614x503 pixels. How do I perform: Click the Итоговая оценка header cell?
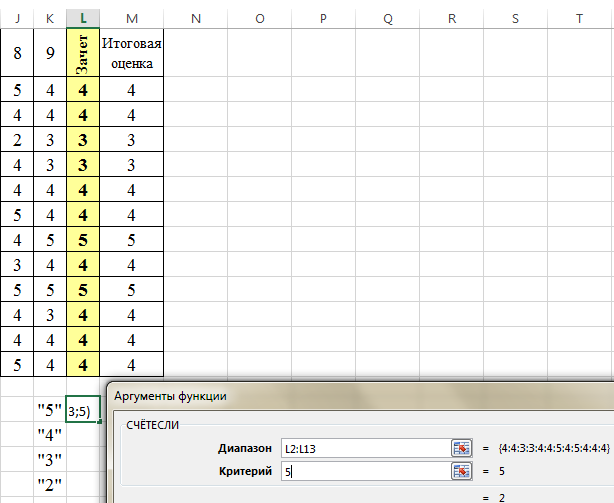pos(132,53)
